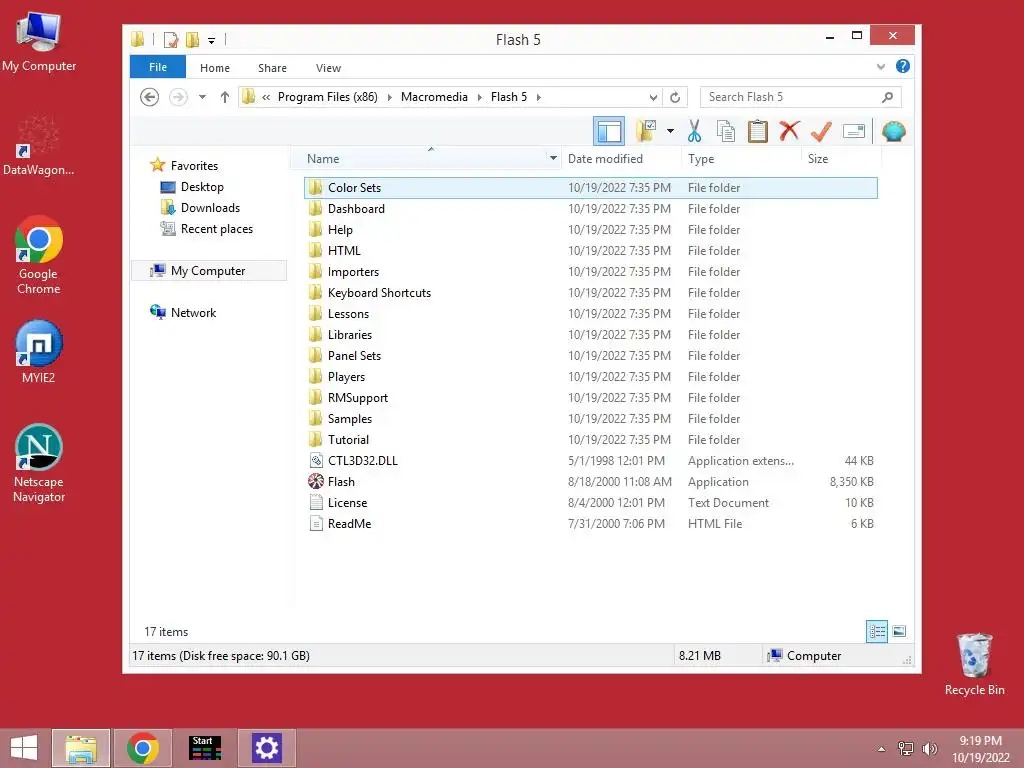1024x768 pixels.
Task: Click the folder options toolbar icon
Action: [x=646, y=131]
